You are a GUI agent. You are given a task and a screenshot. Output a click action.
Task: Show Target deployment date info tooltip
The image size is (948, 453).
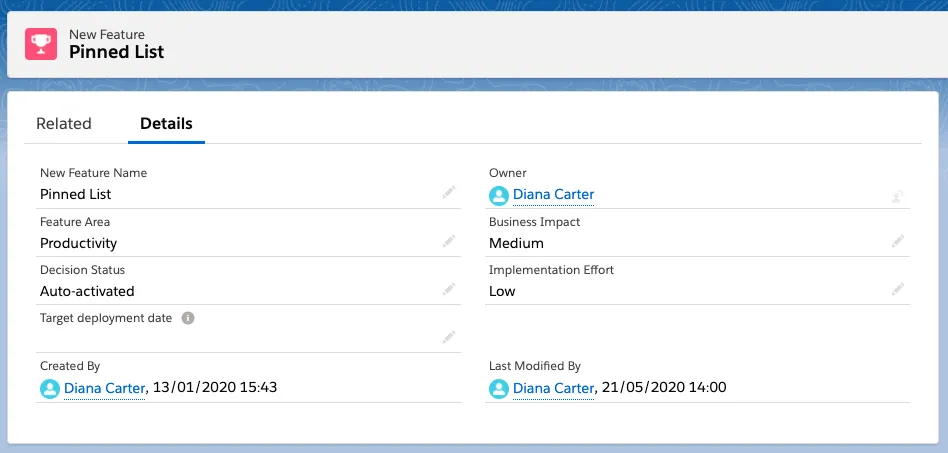coord(188,318)
